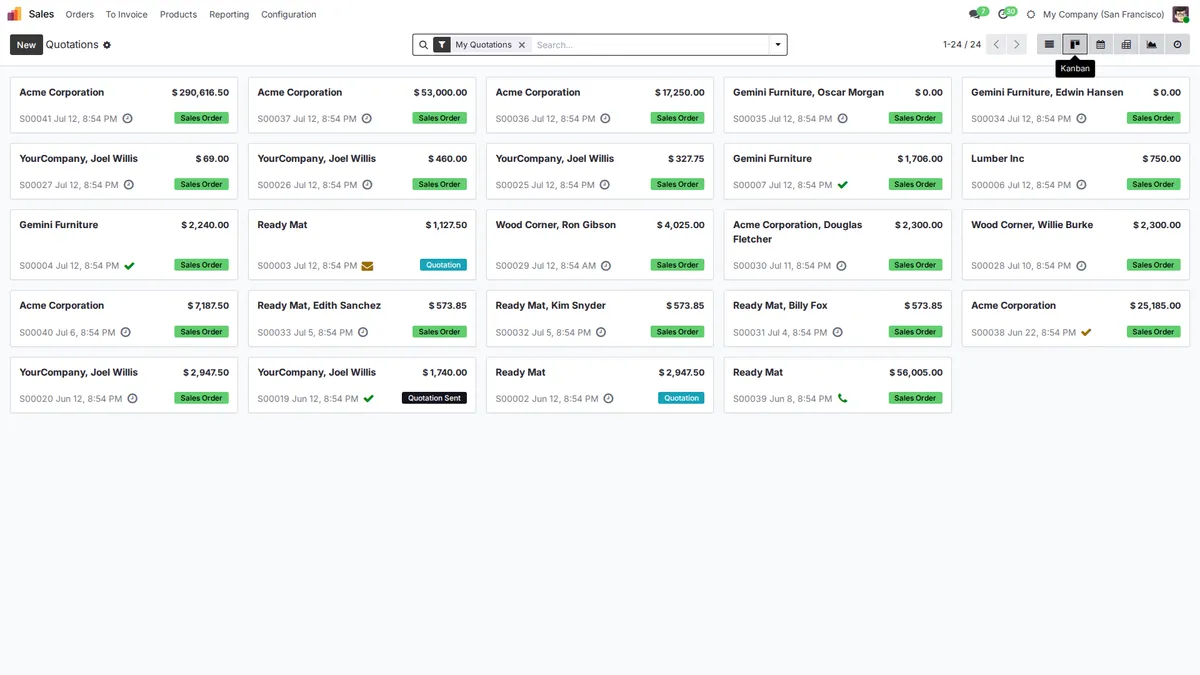The image size is (1200, 675).
Task: Open Wood Corner, Ron Gibson card
Action: tap(600, 245)
